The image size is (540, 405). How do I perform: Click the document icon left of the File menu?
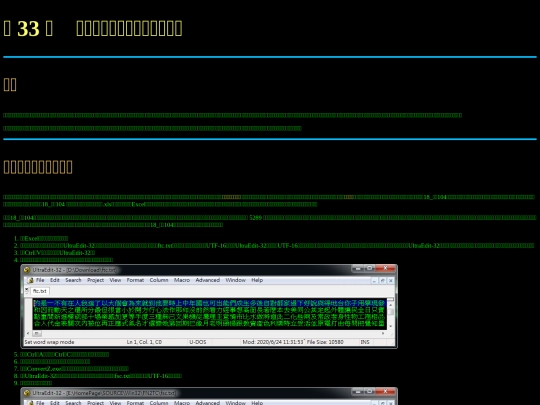coord(31,280)
